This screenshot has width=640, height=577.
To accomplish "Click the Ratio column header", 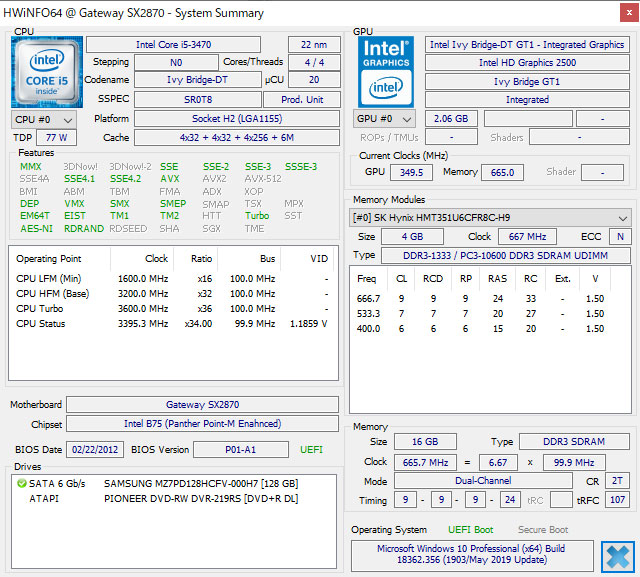I will click(196, 259).
